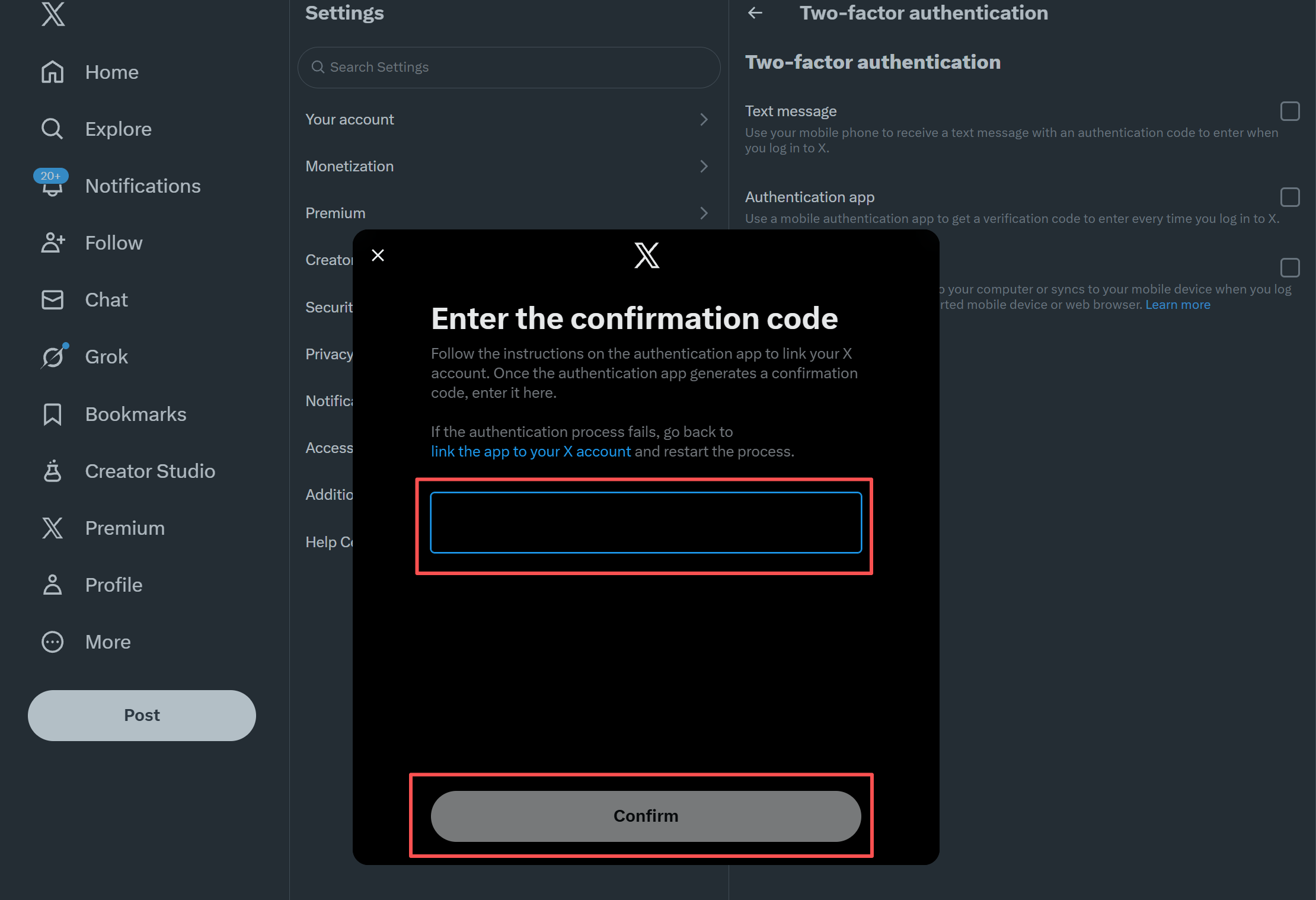Open Notifications bell with 20+ badge
1316x900 pixels.
coord(52,184)
